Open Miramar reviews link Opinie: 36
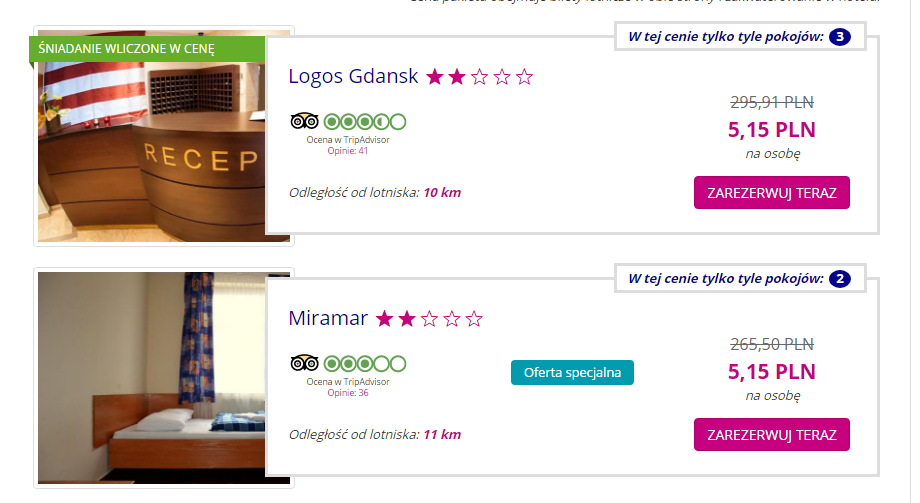This screenshot has width=920, height=503. click(x=347, y=393)
